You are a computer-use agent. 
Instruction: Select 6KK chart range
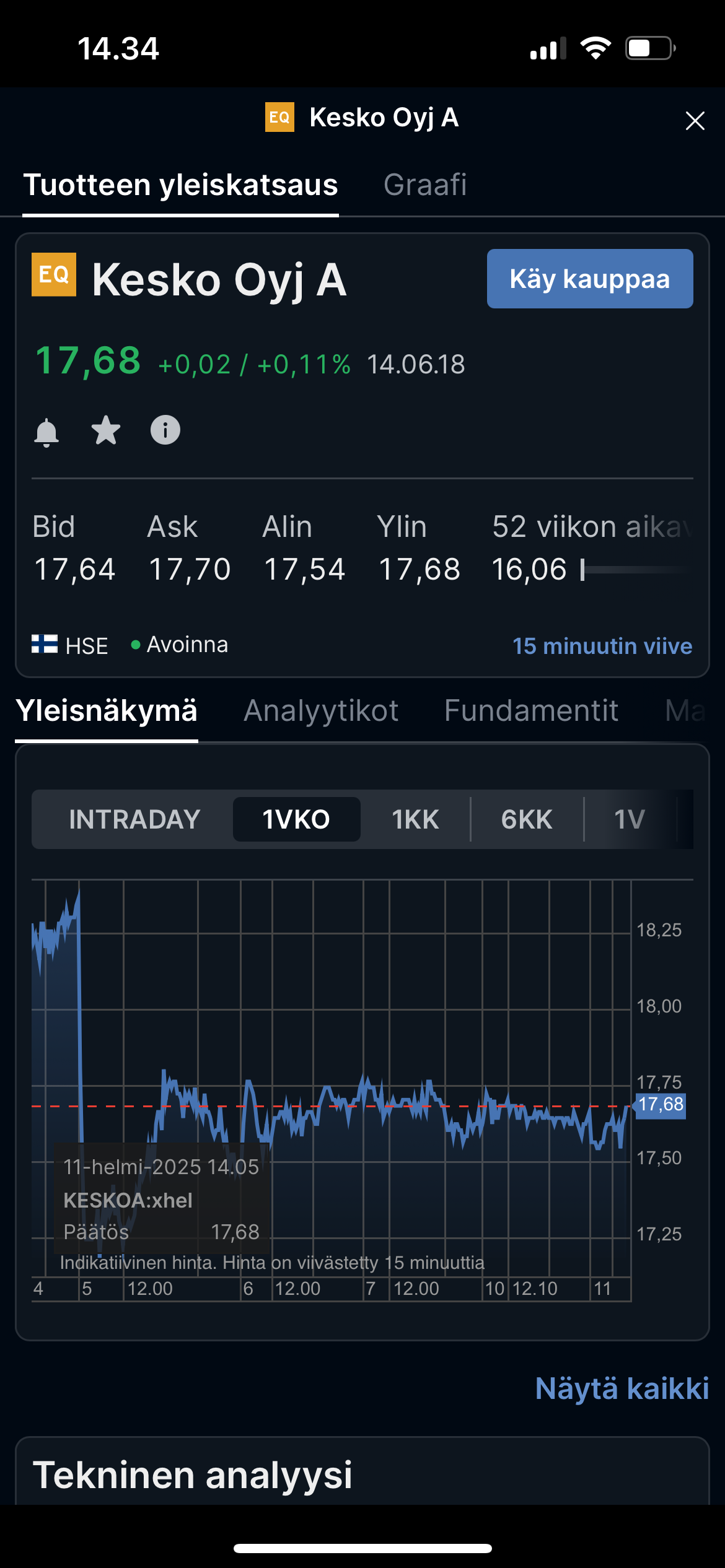click(x=527, y=819)
